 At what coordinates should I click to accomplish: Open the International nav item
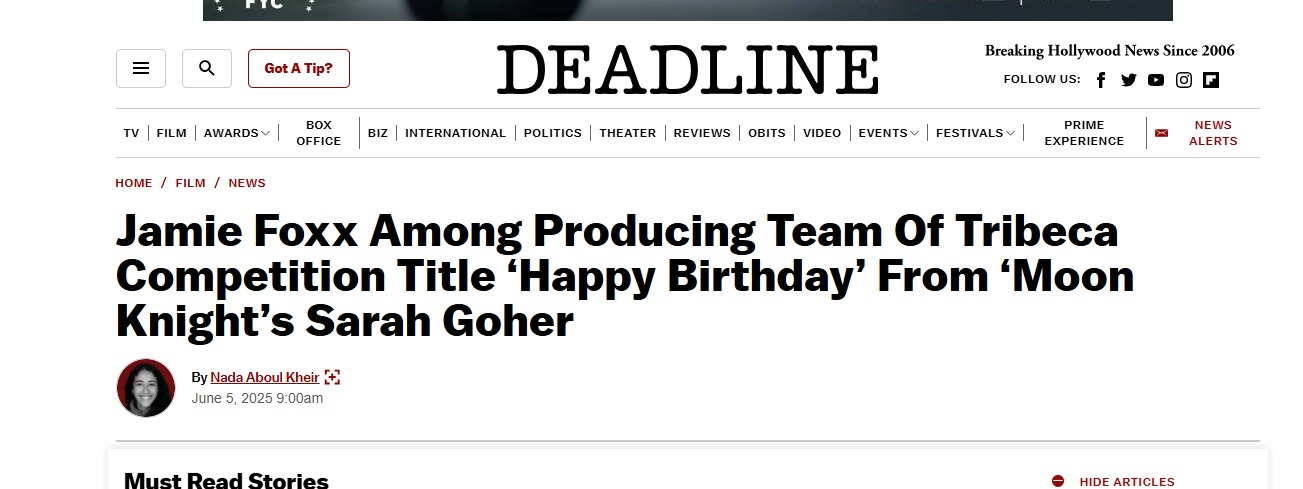tap(455, 133)
